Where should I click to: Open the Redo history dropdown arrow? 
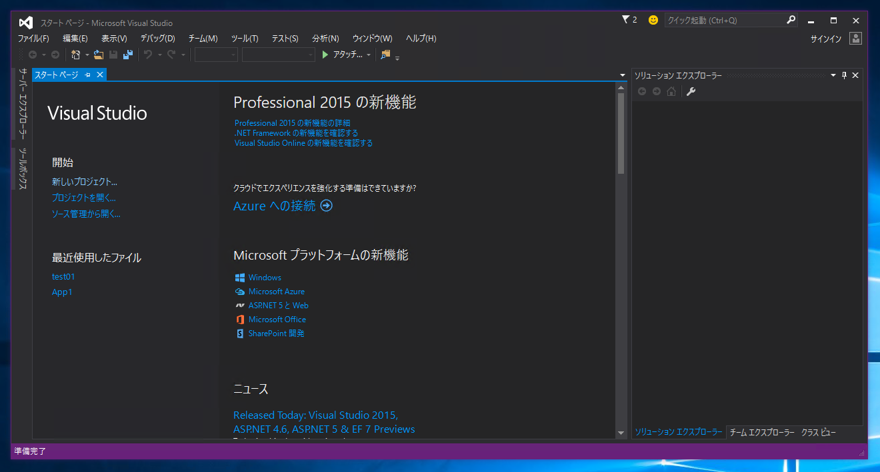[183, 55]
